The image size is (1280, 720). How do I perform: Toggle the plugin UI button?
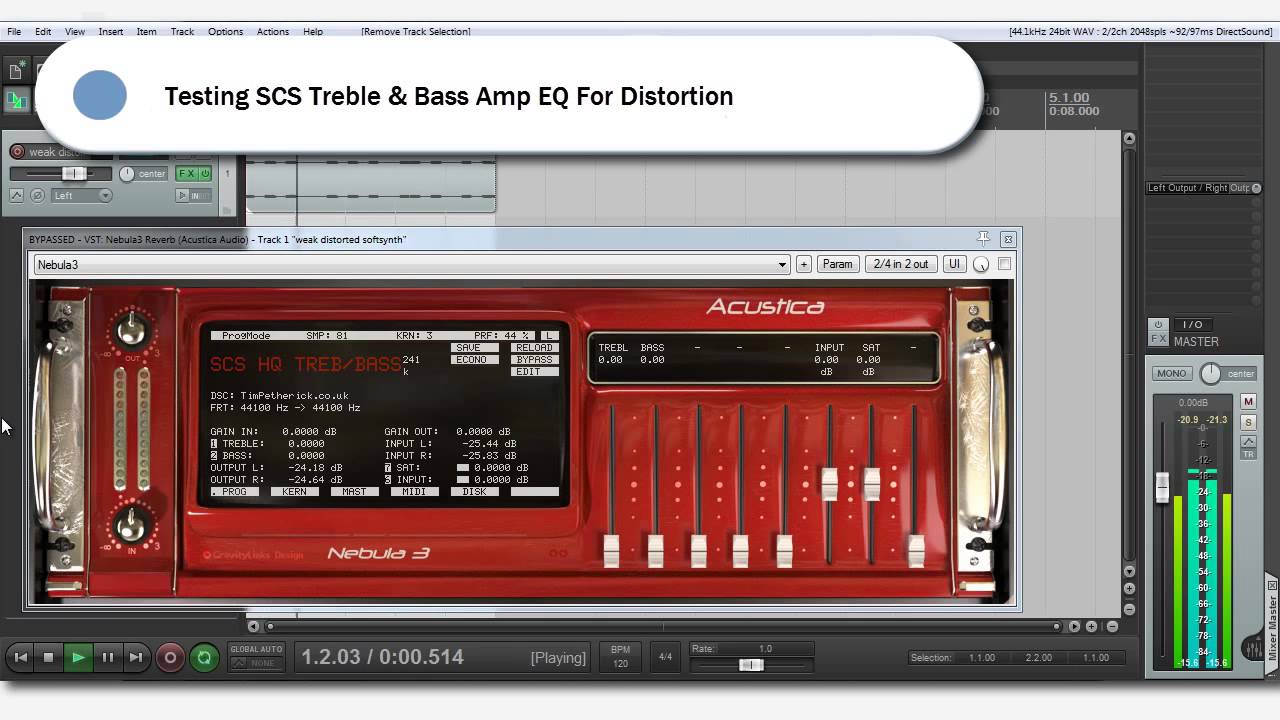coord(954,265)
